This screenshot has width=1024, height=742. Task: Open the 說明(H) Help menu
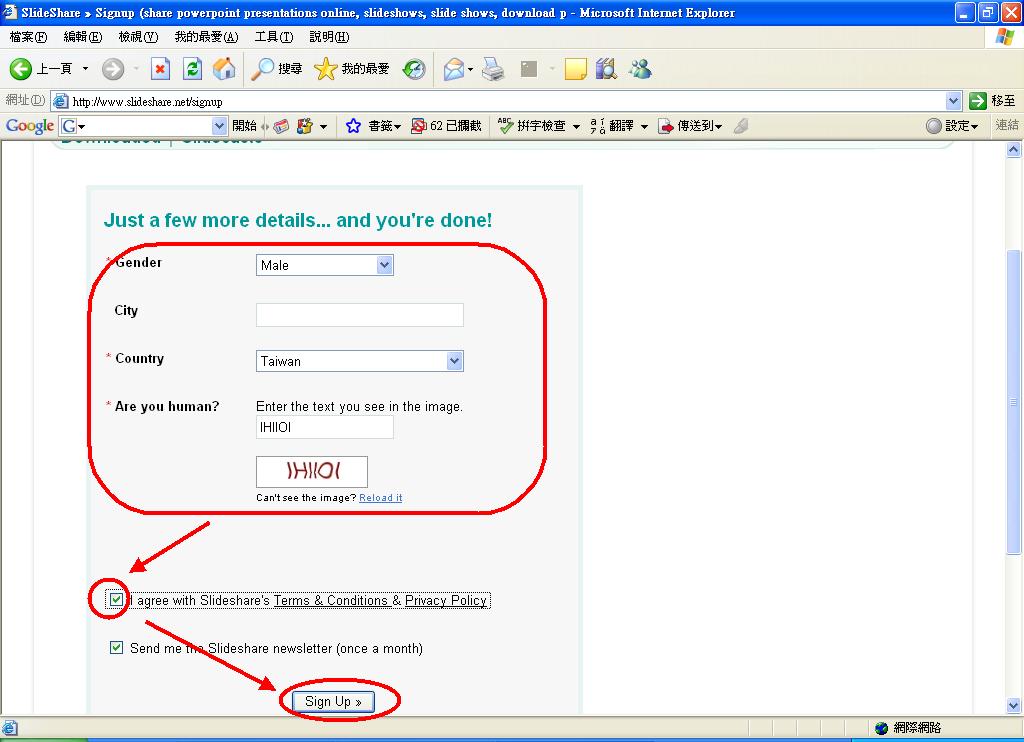[x=329, y=37]
